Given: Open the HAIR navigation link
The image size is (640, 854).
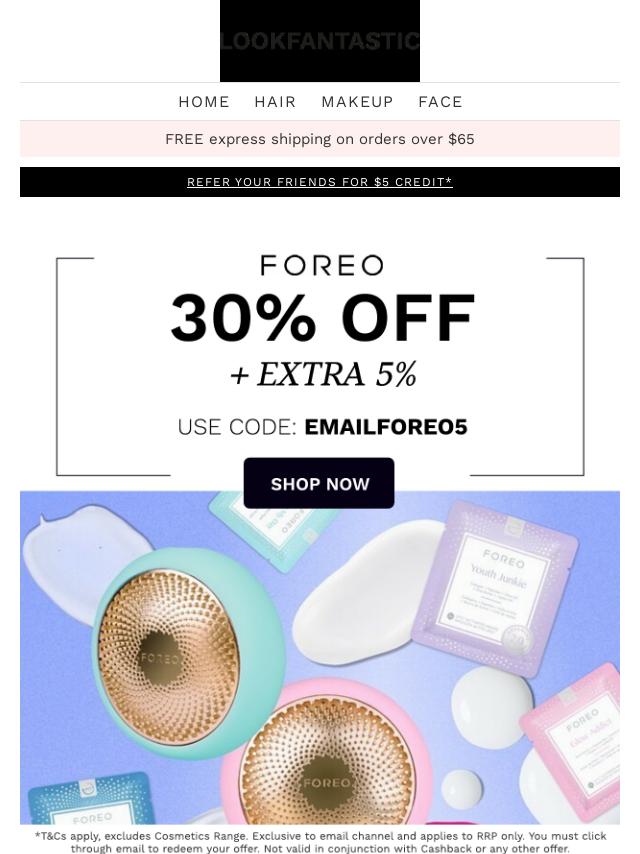Looking at the screenshot, I should (x=275, y=102).
